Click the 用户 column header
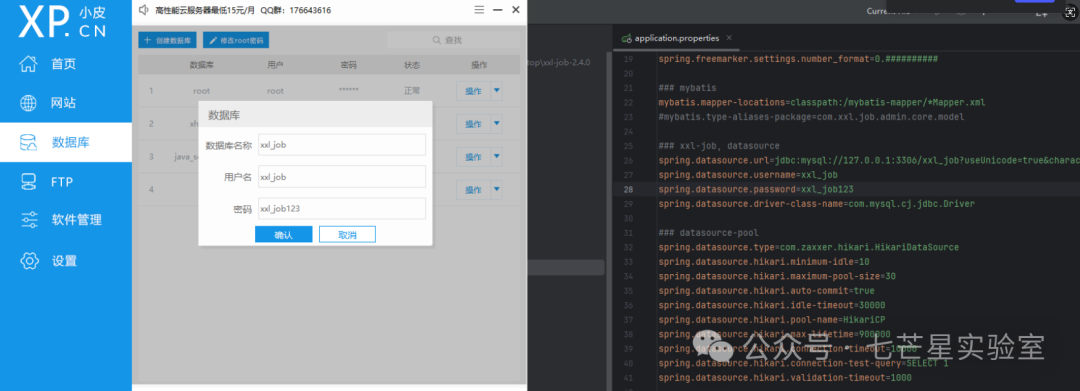The height and width of the screenshot is (391, 1080). [x=276, y=65]
